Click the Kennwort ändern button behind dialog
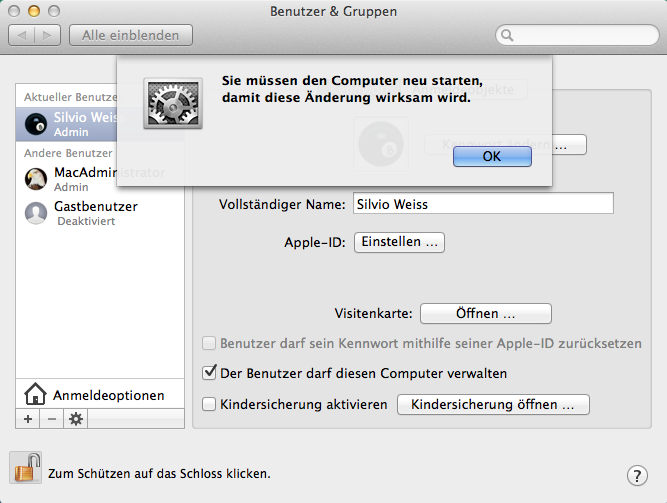Image resolution: width=667 pixels, height=503 pixels. 505,145
